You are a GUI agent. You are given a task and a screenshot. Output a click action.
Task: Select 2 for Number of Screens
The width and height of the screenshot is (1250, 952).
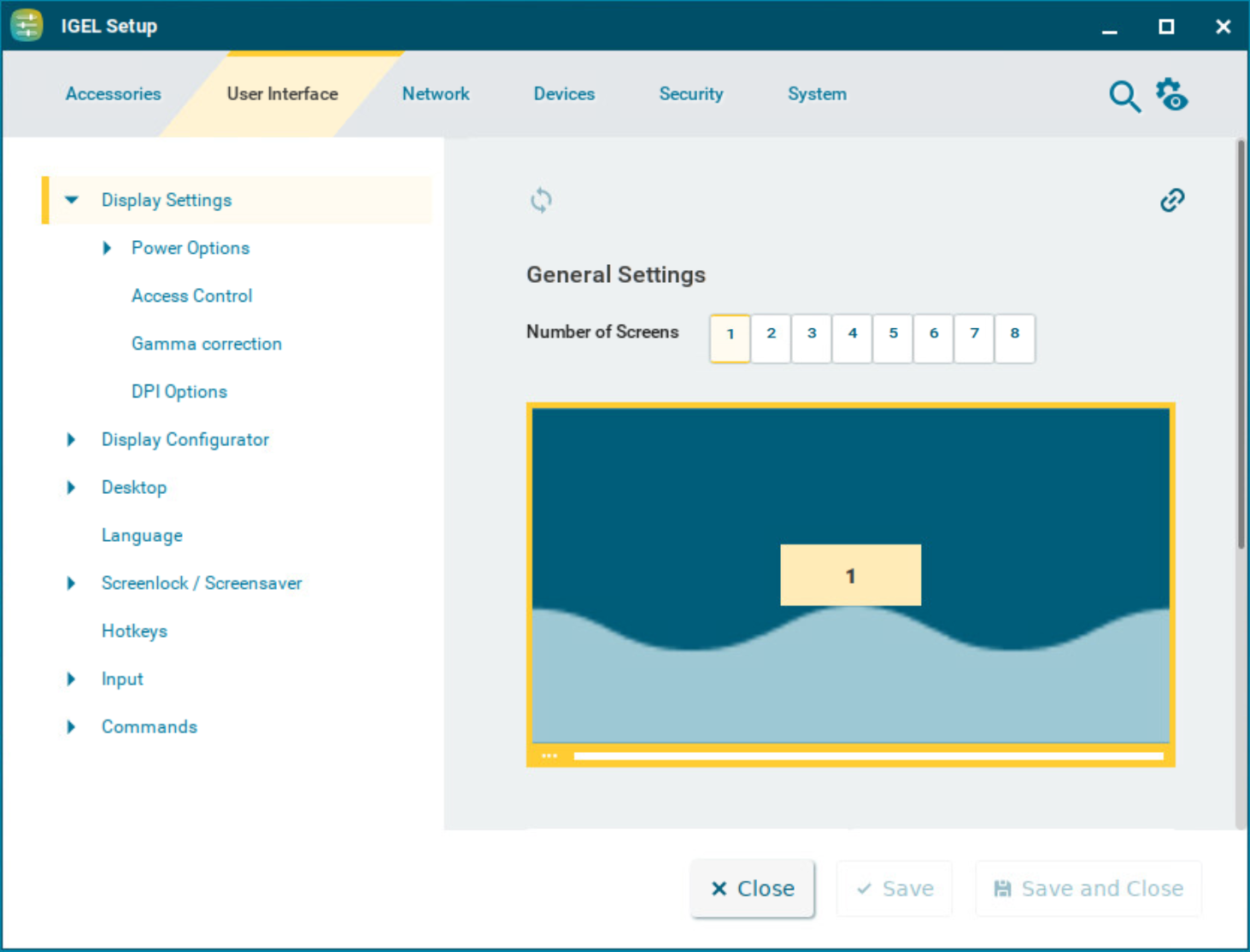coord(771,334)
